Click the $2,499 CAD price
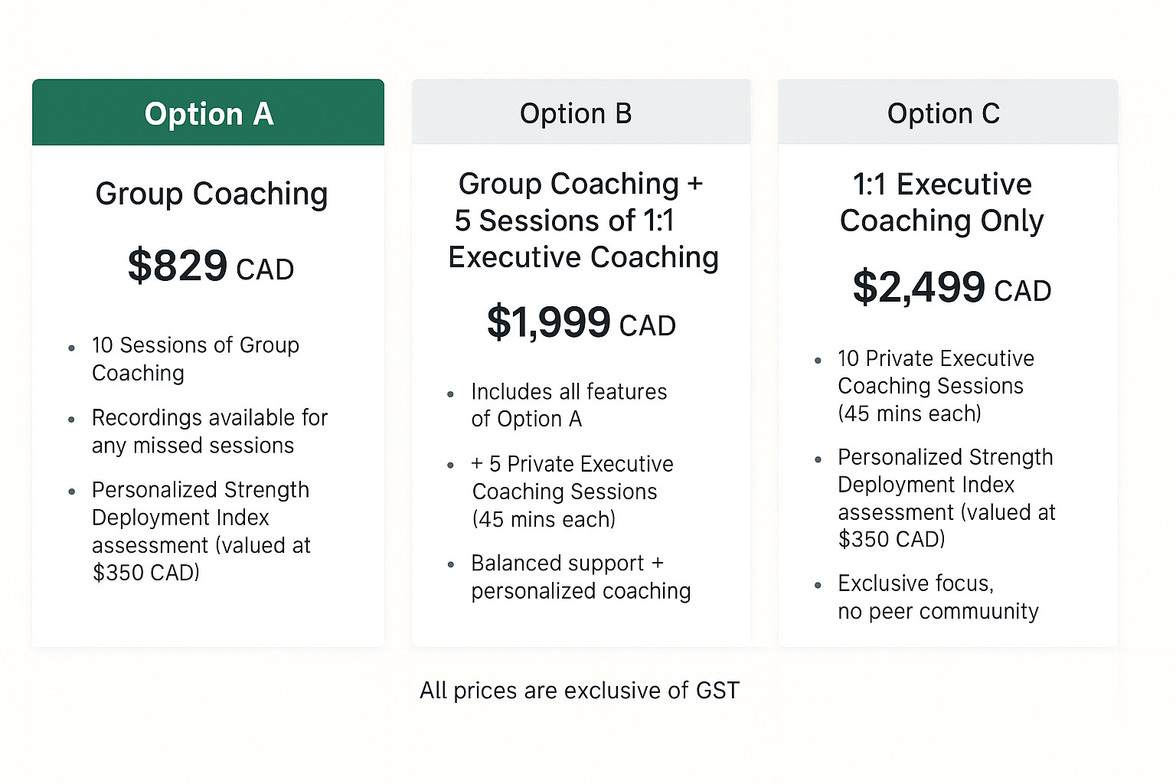 (952, 287)
